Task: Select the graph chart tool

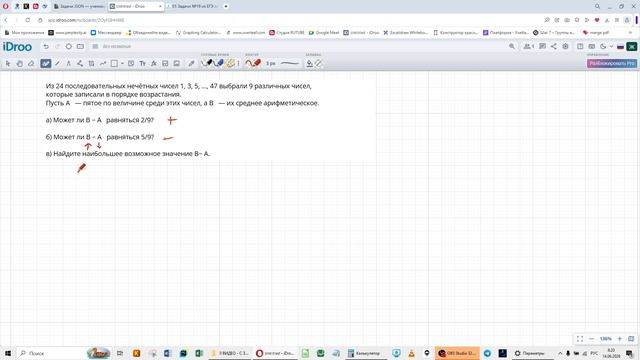Action: pos(103,63)
